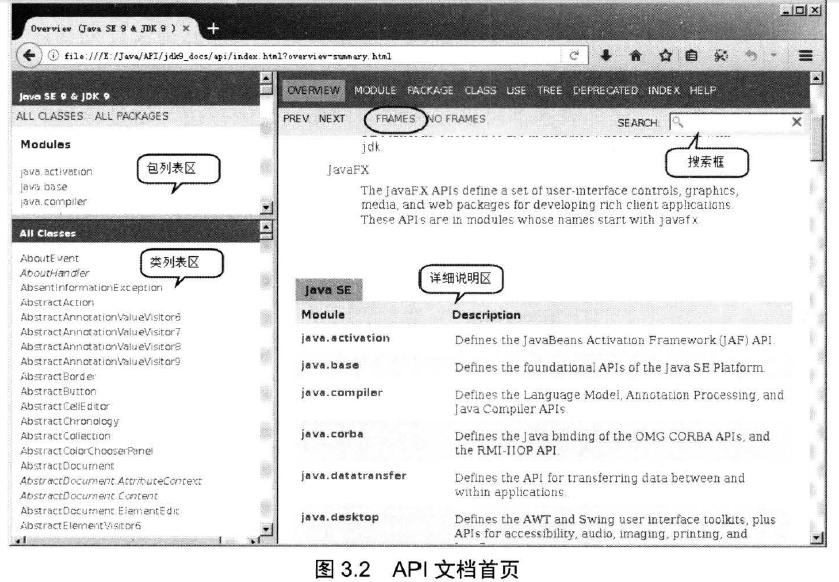Click Modules pane scrollbar up arrow
Viewport: 839px width, 582px height.
pos(266,78)
